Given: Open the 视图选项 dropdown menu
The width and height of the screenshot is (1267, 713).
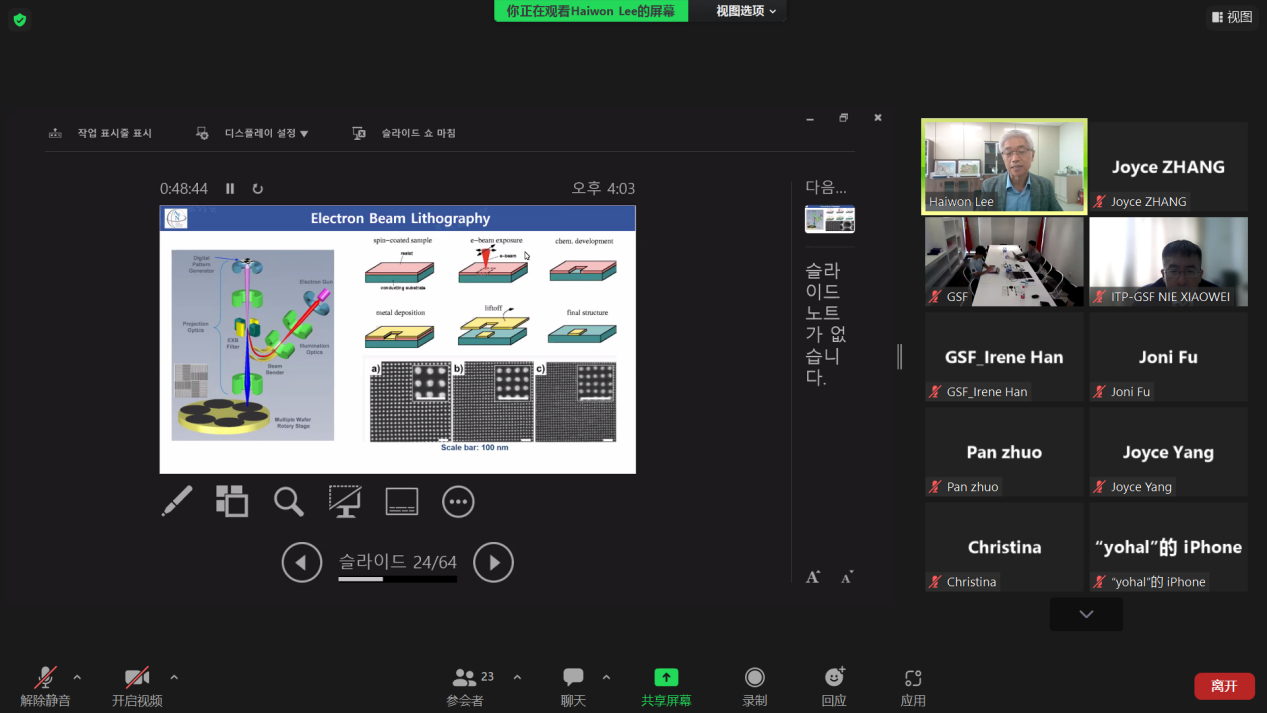Looking at the screenshot, I should coord(745,11).
